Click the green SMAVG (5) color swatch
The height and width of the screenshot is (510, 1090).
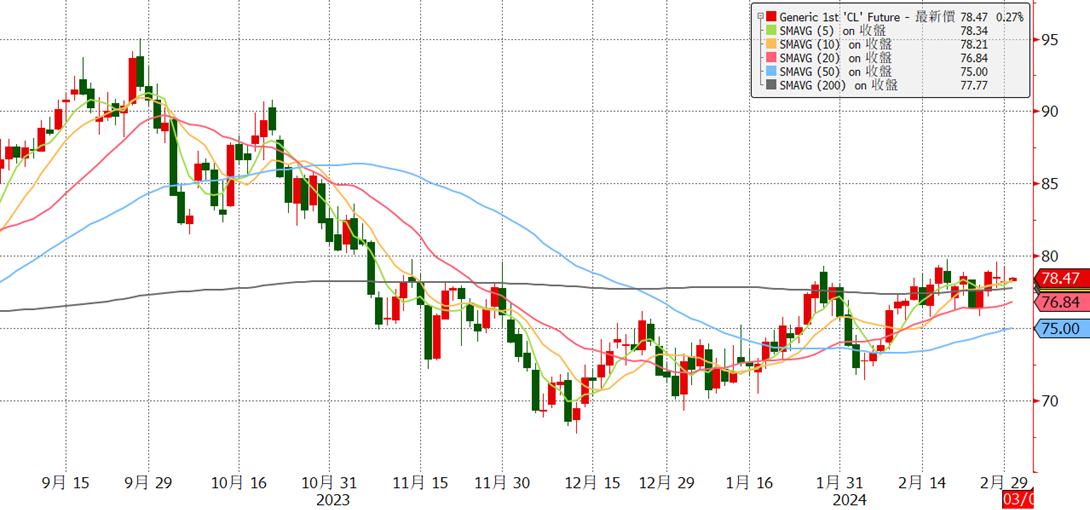(x=772, y=30)
